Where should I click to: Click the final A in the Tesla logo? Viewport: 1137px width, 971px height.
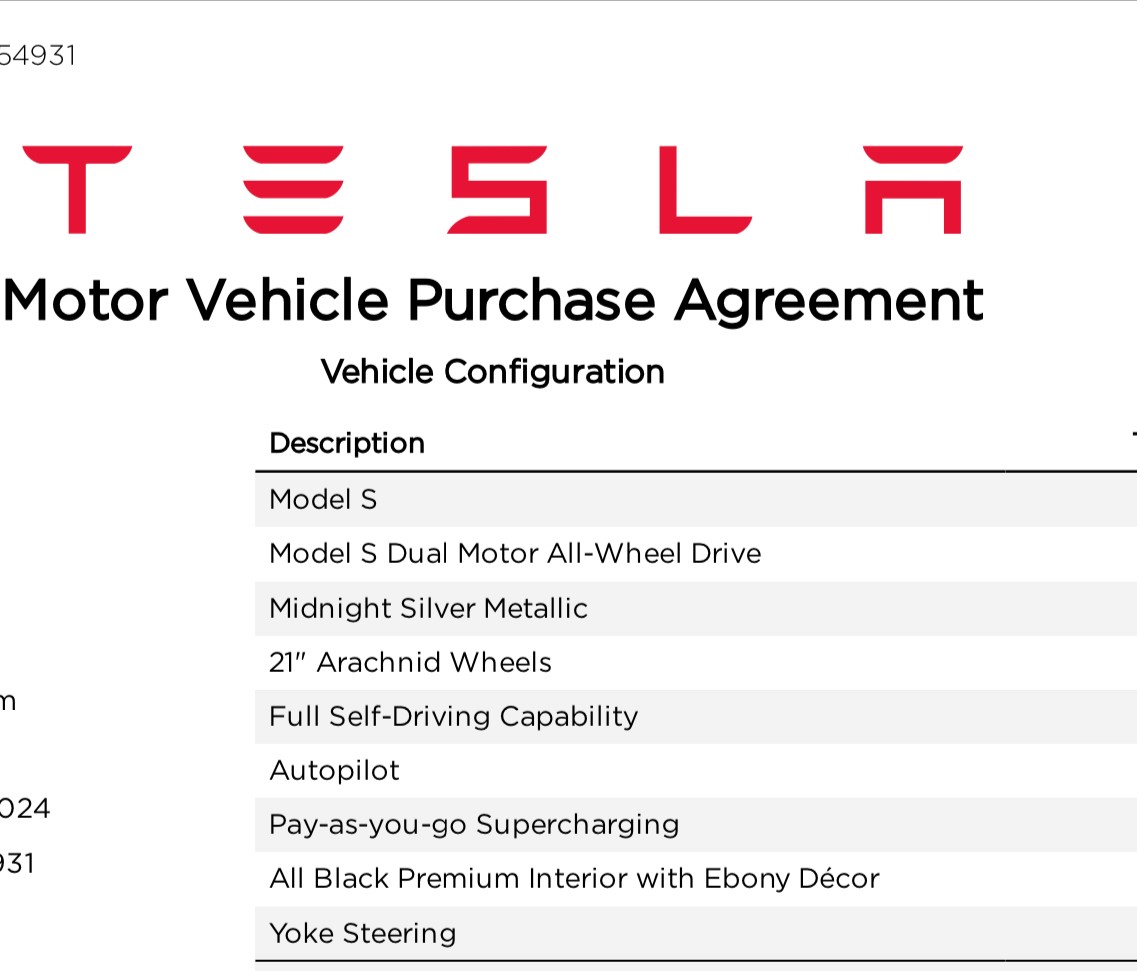tap(912, 189)
